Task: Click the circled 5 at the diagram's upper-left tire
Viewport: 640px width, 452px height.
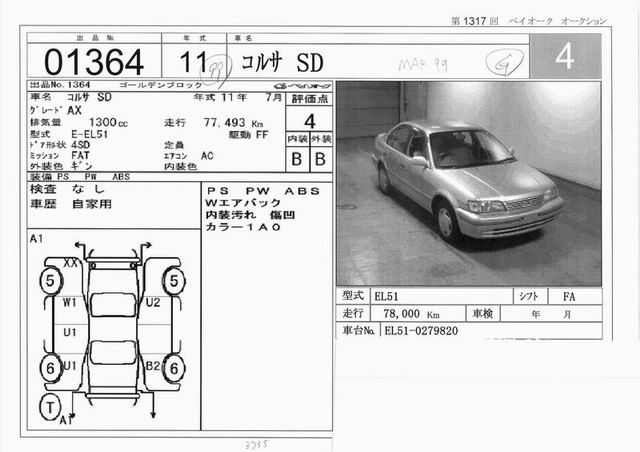Action: 48,281
